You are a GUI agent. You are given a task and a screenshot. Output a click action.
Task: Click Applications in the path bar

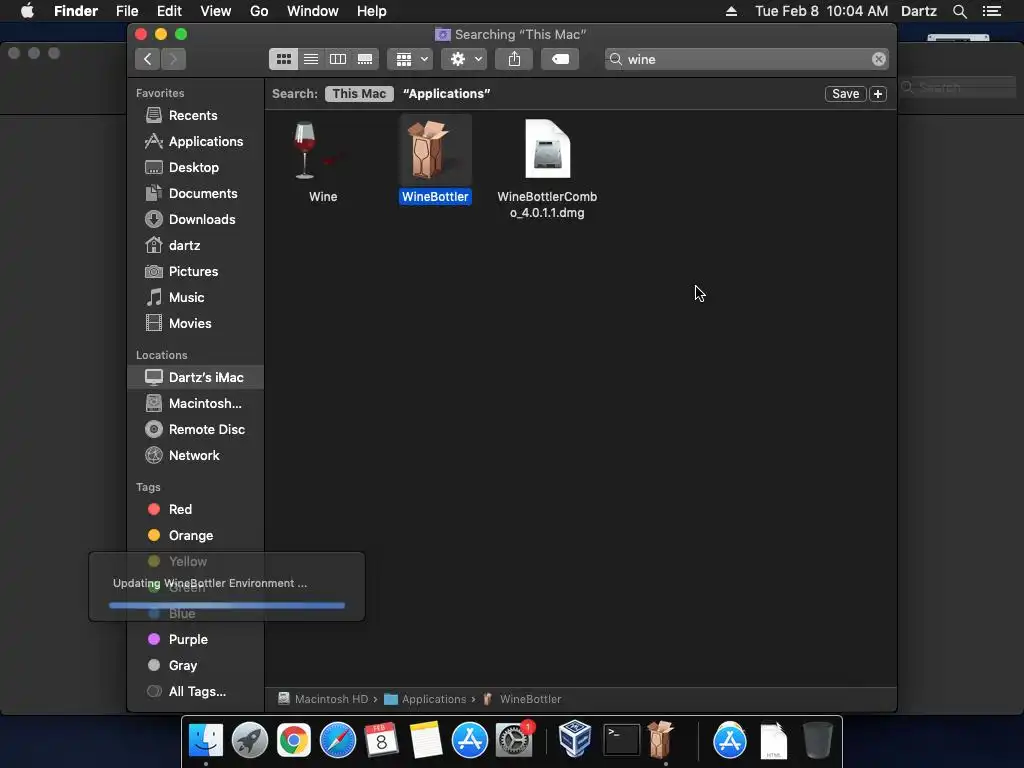pos(426,699)
